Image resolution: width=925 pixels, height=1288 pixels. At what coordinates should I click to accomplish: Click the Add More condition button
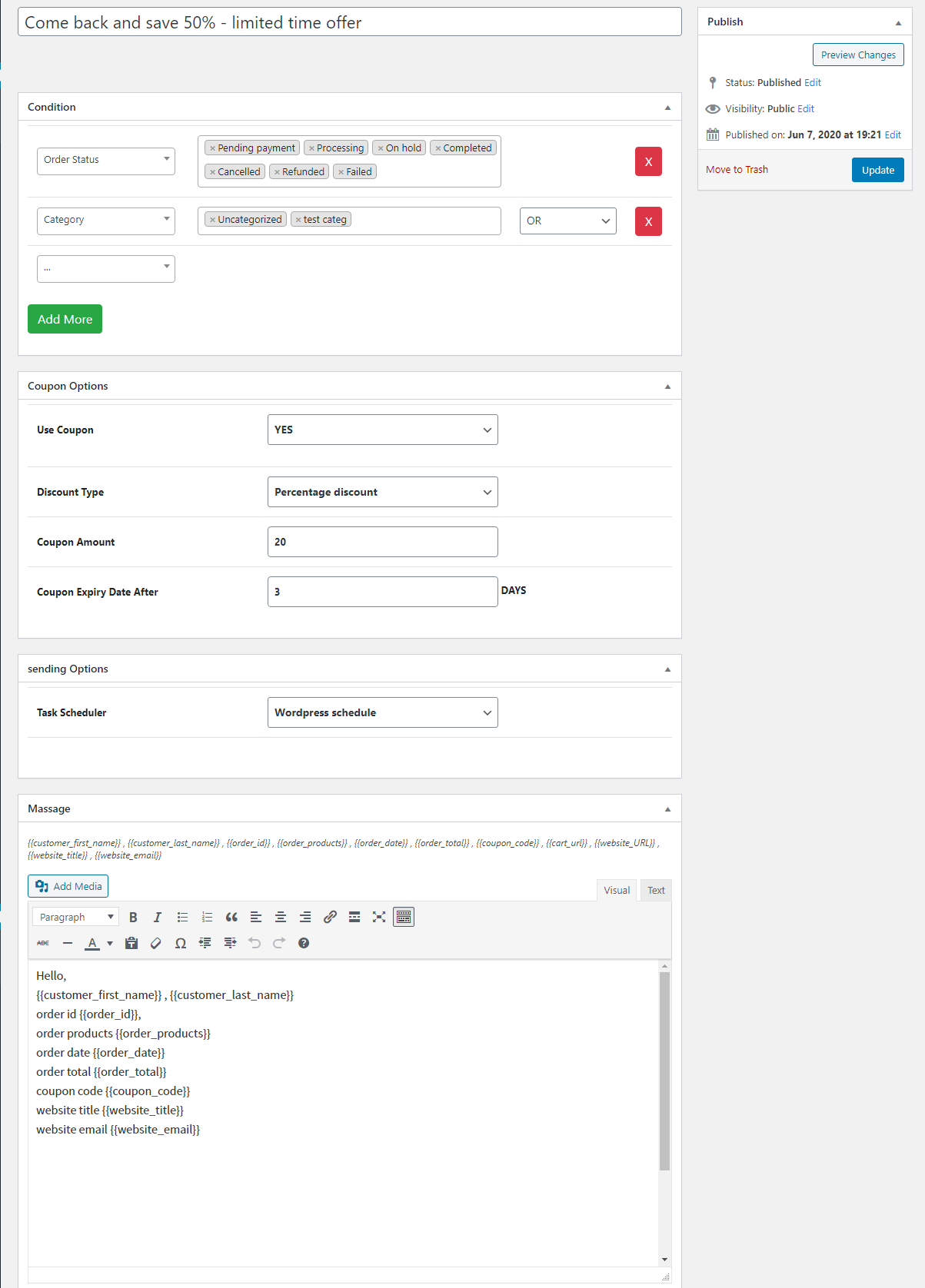tap(65, 319)
